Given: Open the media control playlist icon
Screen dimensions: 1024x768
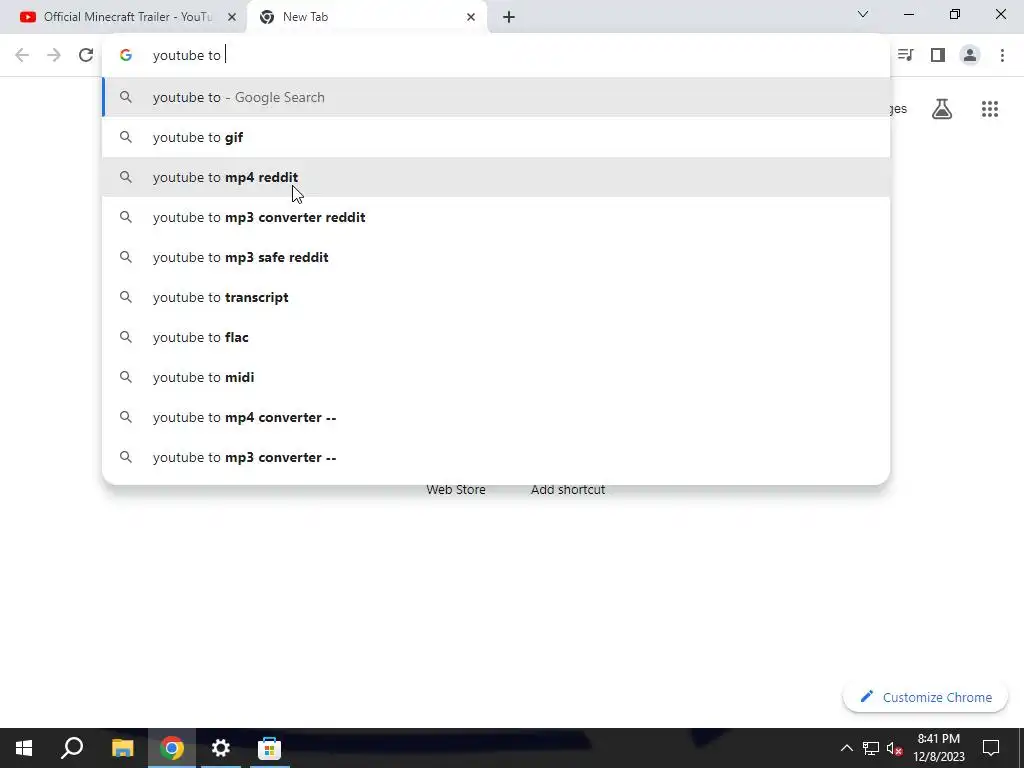Looking at the screenshot, I should coord(905,55).
